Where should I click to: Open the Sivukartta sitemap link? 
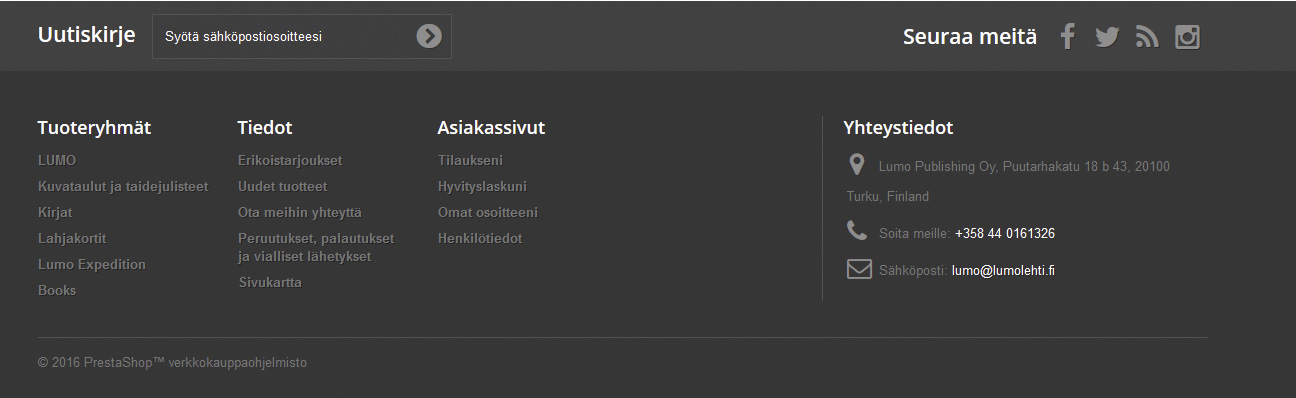[x=270, y=282]
